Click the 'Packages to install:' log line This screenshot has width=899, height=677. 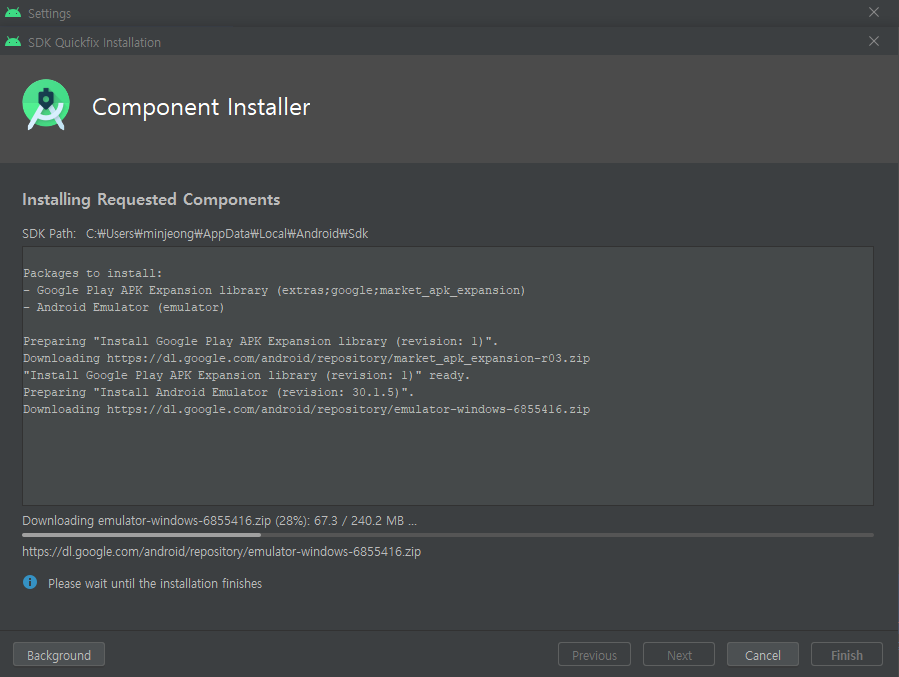click(93, 273)
